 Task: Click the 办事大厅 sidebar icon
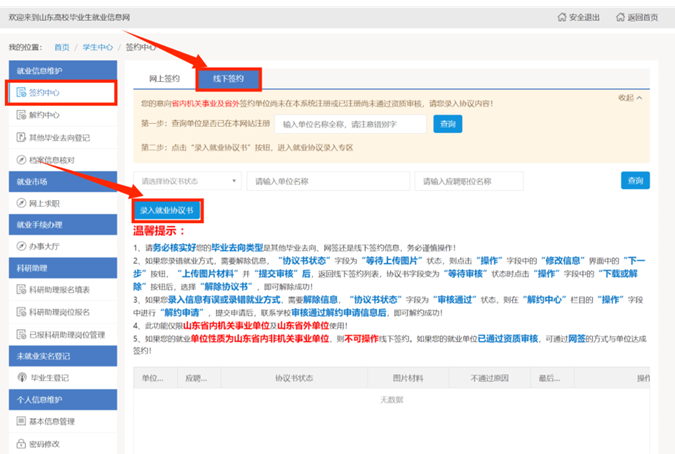pos(21,246)
